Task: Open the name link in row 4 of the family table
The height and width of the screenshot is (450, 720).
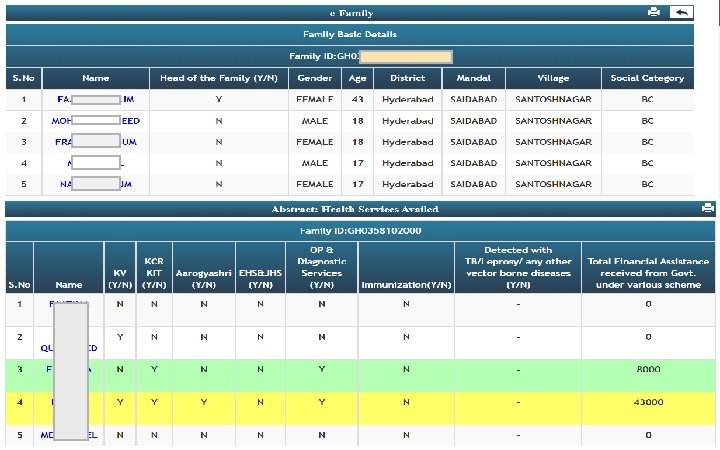Action: 96,163
